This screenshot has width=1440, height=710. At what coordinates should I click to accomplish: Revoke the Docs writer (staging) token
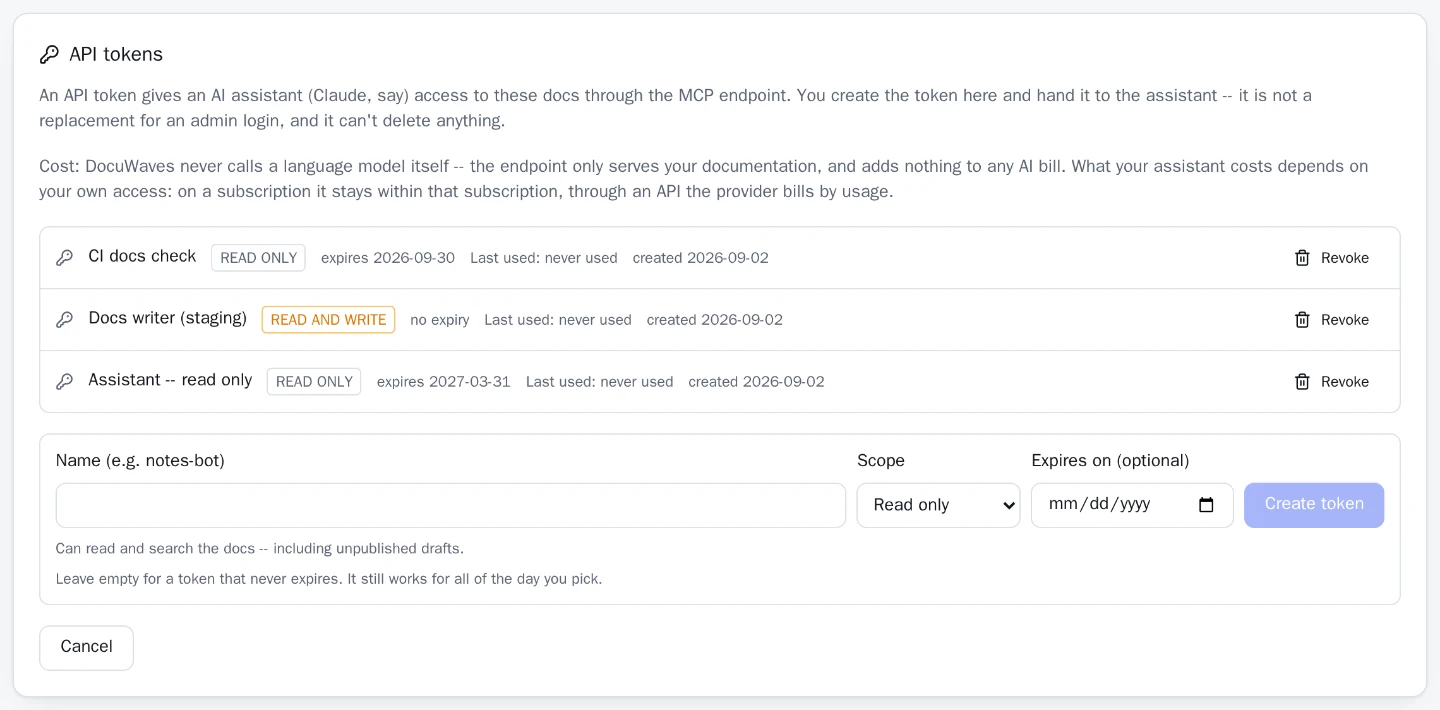pyautogui.click(x=1332, y=320)
